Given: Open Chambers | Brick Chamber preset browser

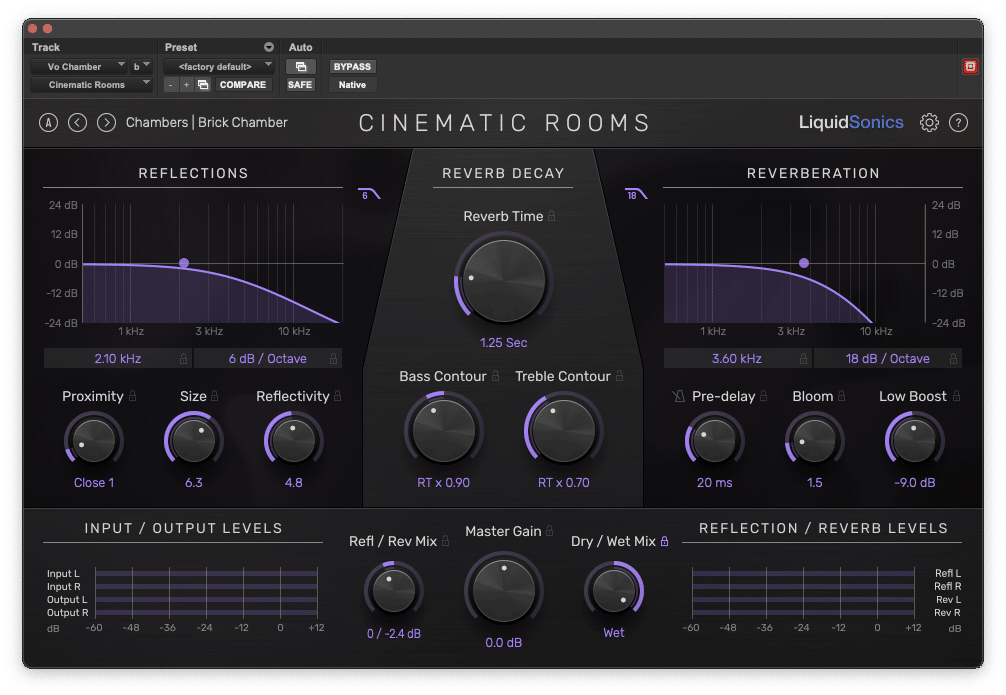Looking at the screenshot, I should pos(207,123).
